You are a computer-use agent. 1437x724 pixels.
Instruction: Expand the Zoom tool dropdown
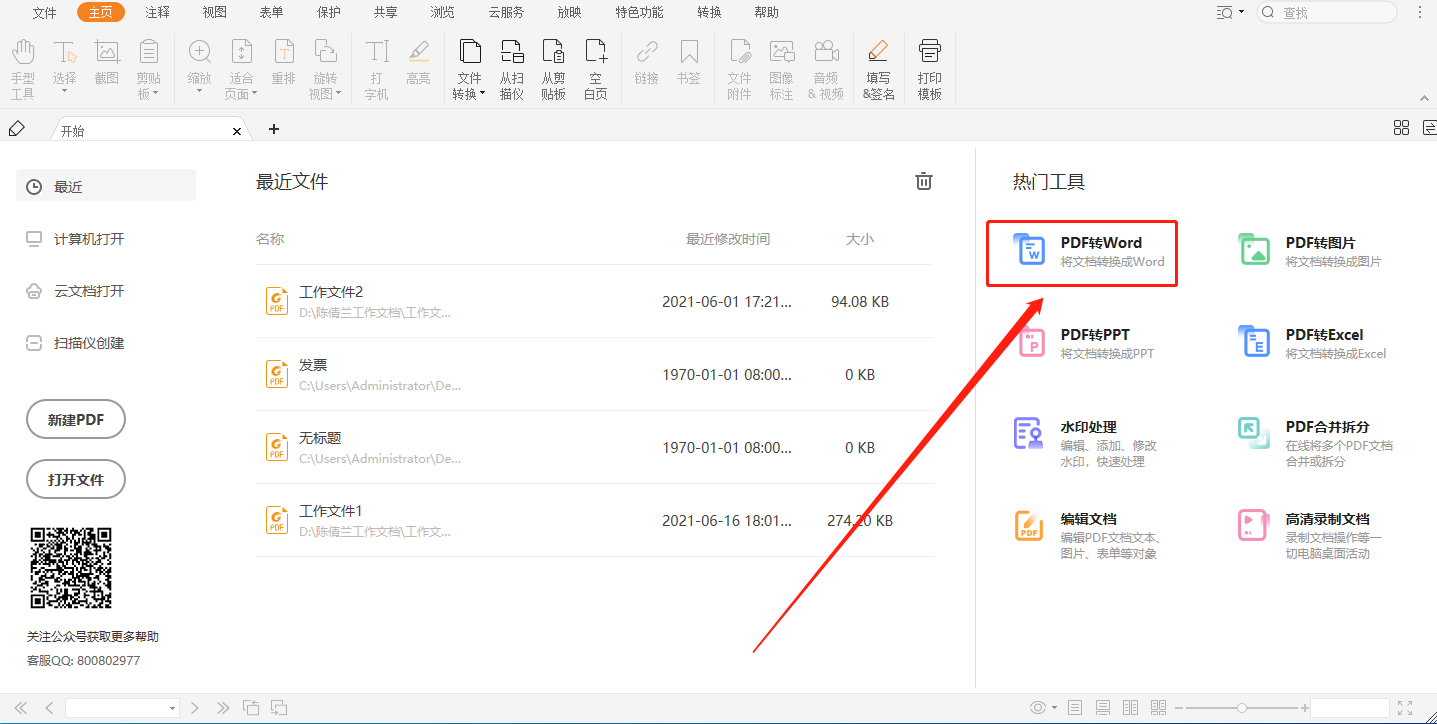tap(199, 92)
